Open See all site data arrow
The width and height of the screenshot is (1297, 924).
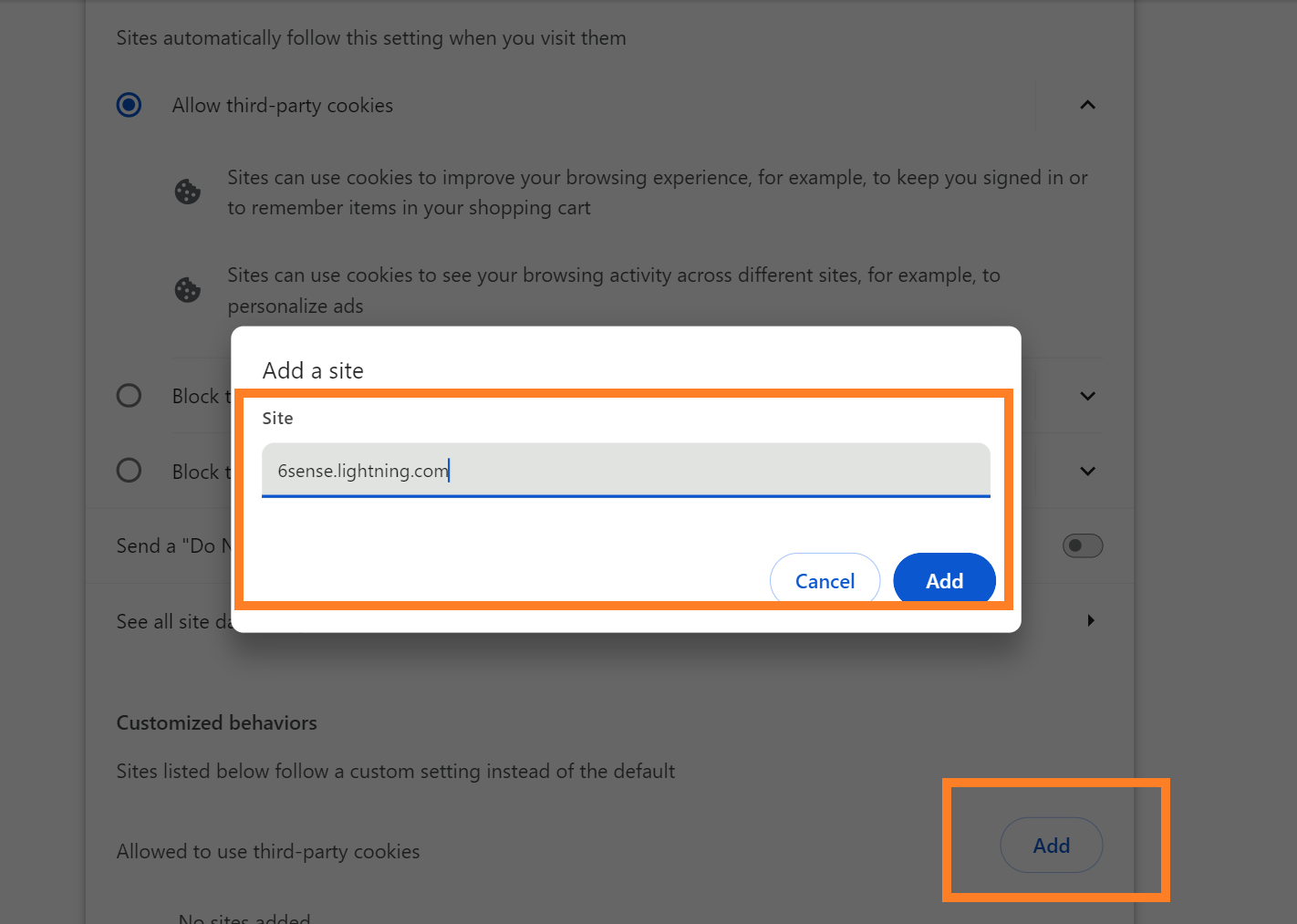click(x=1090, y=620)
